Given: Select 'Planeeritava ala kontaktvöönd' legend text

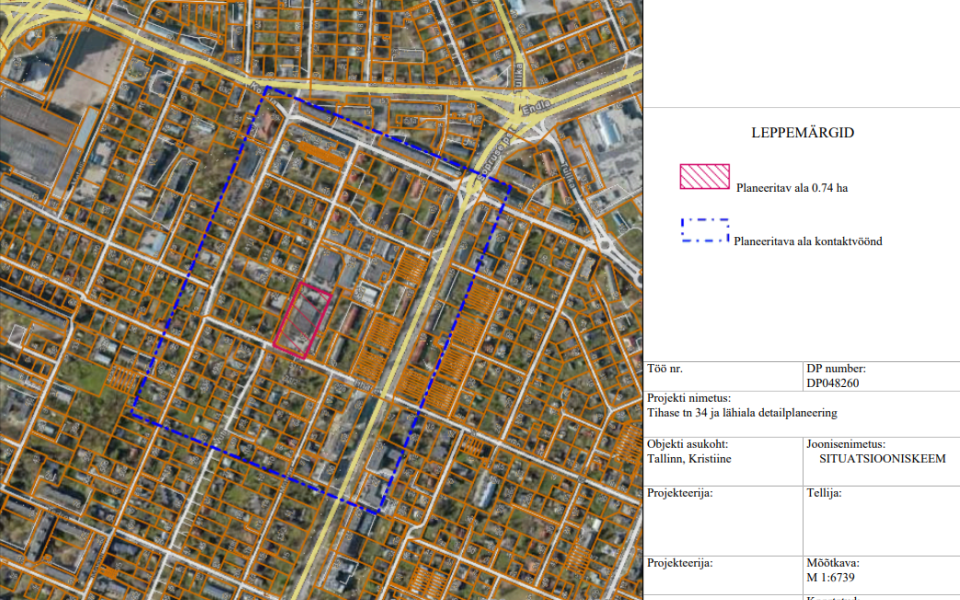Looking at the screenshot, I should pos(808,241).
